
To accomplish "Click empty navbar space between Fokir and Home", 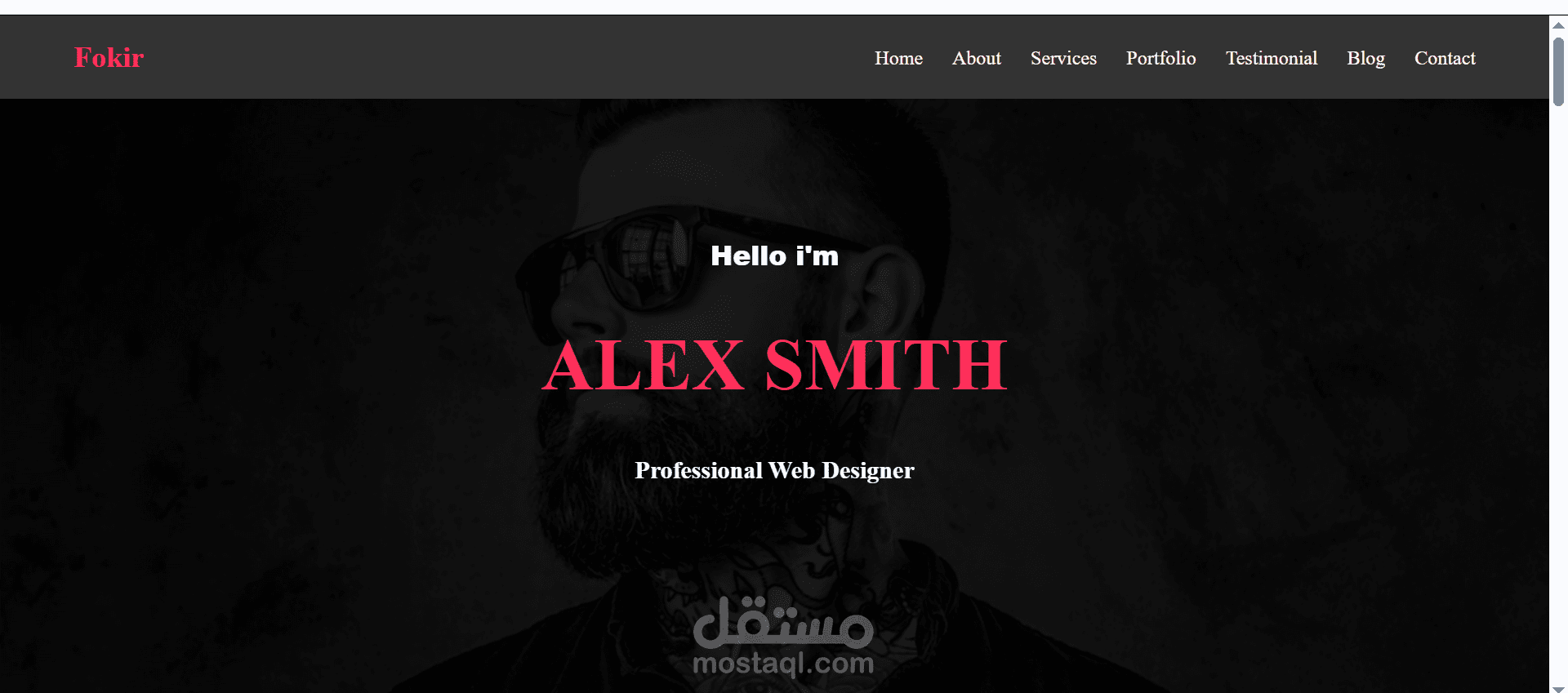I will tap(506, 57).
